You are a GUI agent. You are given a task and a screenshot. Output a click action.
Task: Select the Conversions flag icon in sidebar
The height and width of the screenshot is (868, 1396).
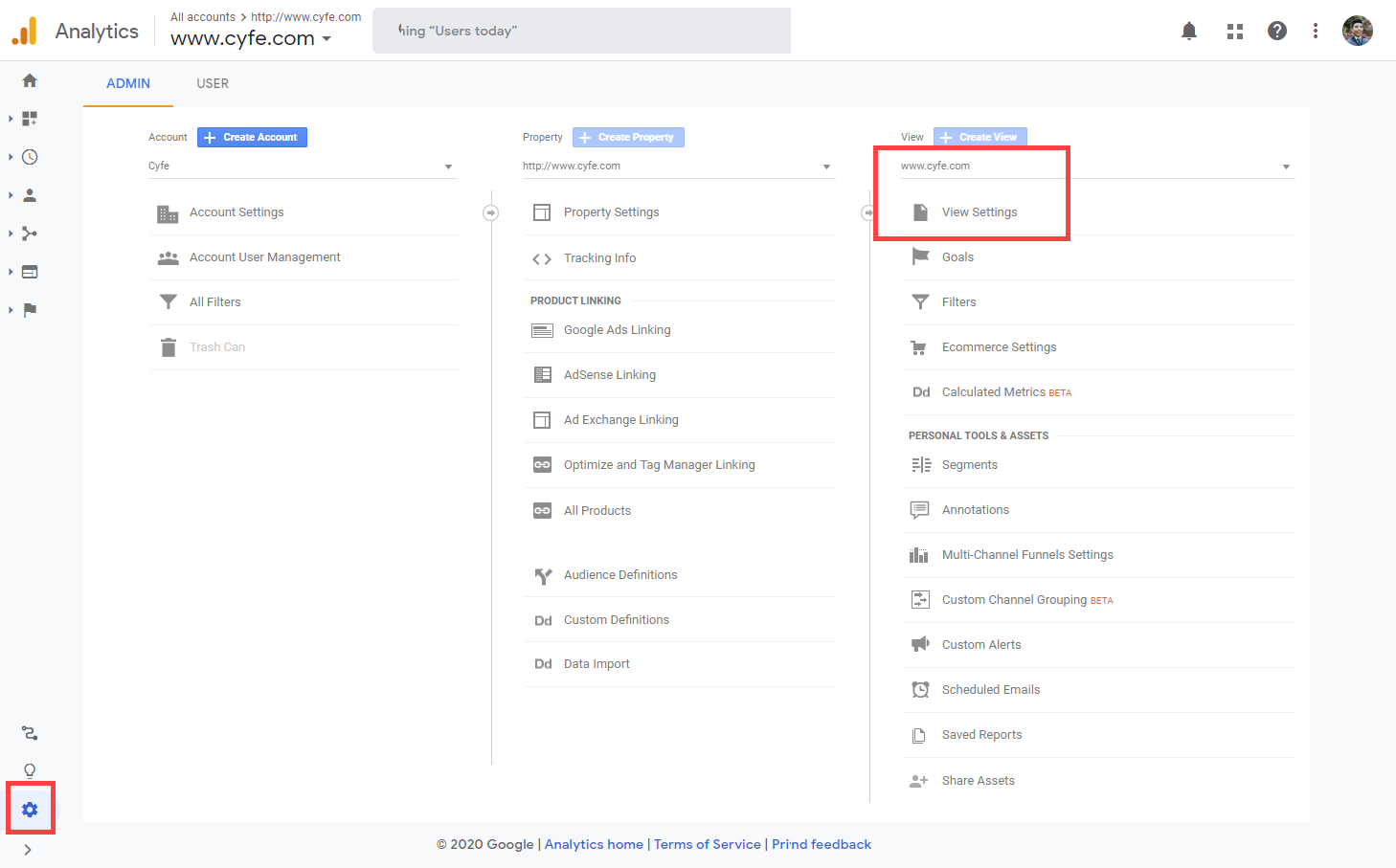pyautogui.click(x=29, y=309)
